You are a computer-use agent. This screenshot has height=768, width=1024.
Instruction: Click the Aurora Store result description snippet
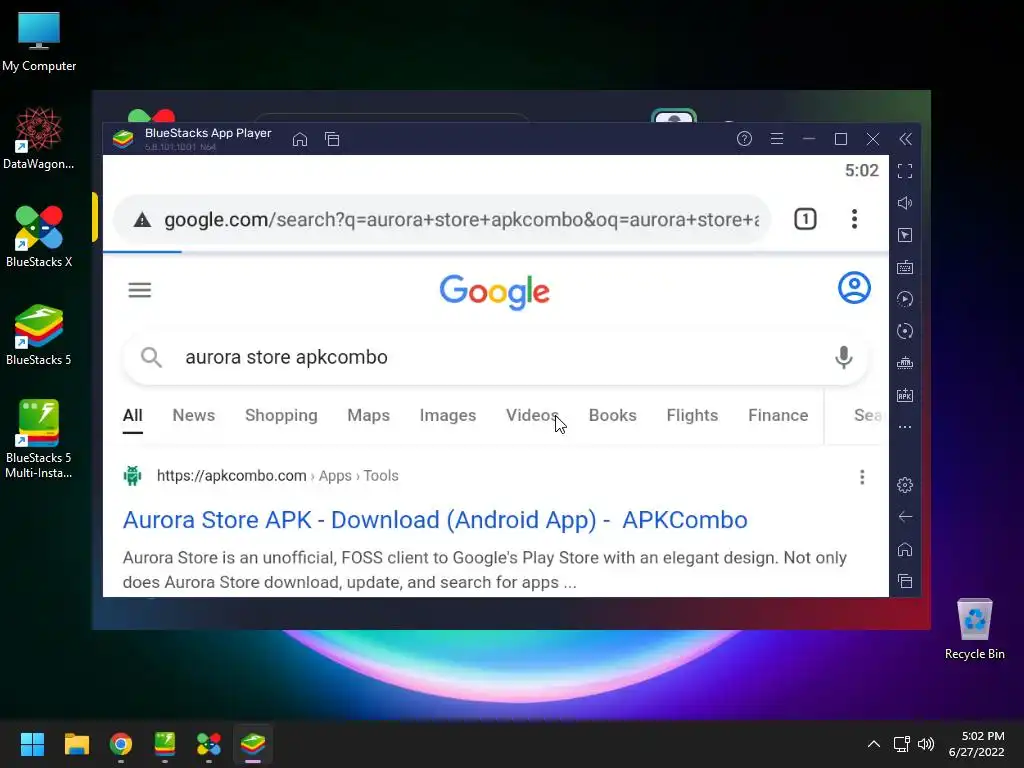(x=485, y=570)
